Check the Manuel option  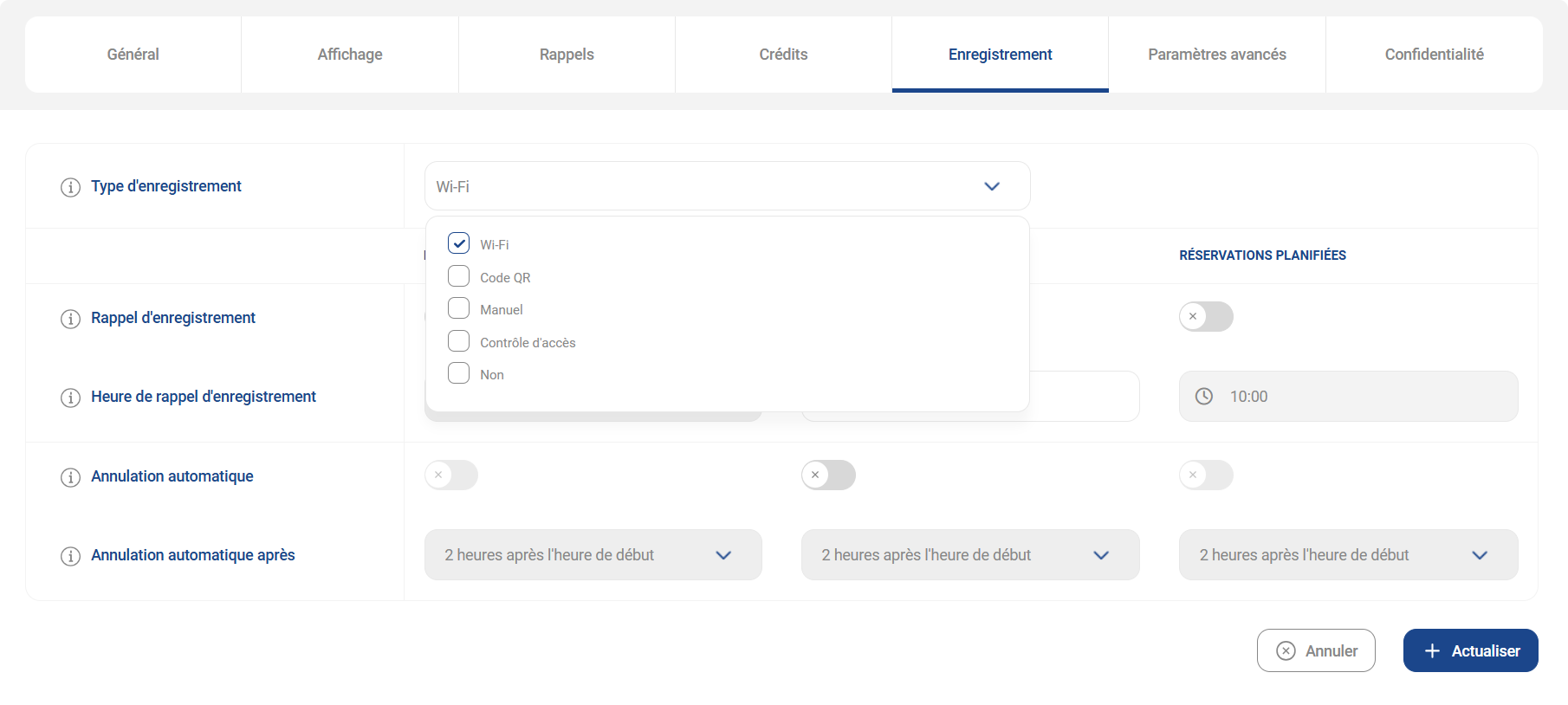[x=458, y=307]
